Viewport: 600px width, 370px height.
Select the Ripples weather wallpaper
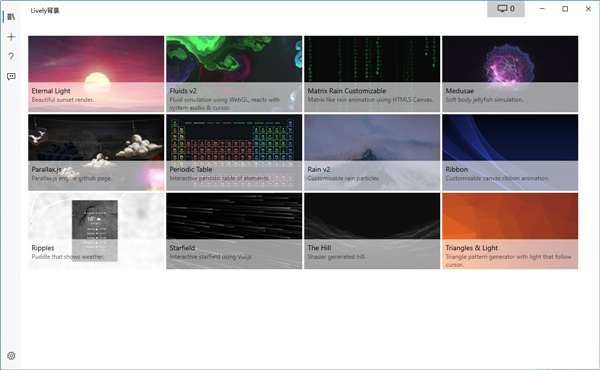pyautogui.click(x=96, y=231)
